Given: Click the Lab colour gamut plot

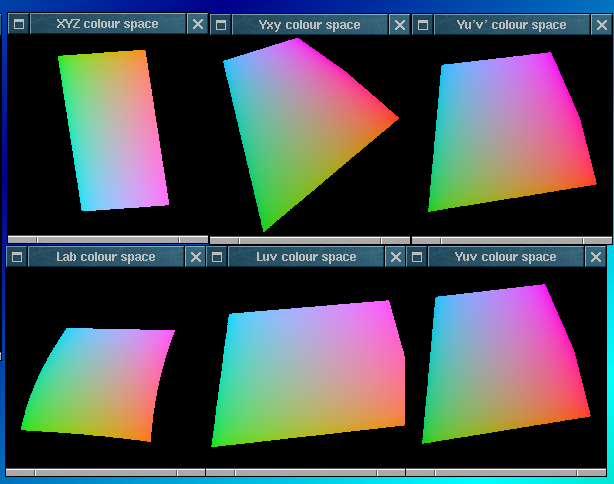Looking at the screenshot, I should 98,385.
